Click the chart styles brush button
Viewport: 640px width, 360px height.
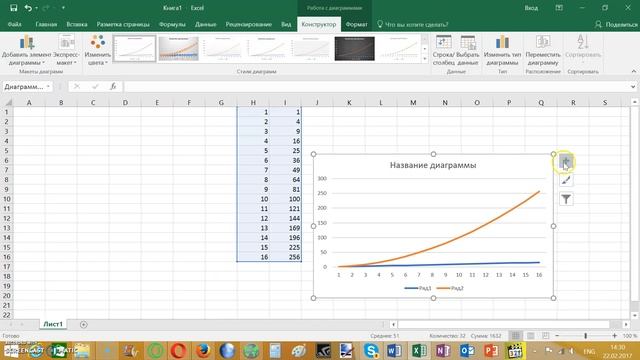566,180
